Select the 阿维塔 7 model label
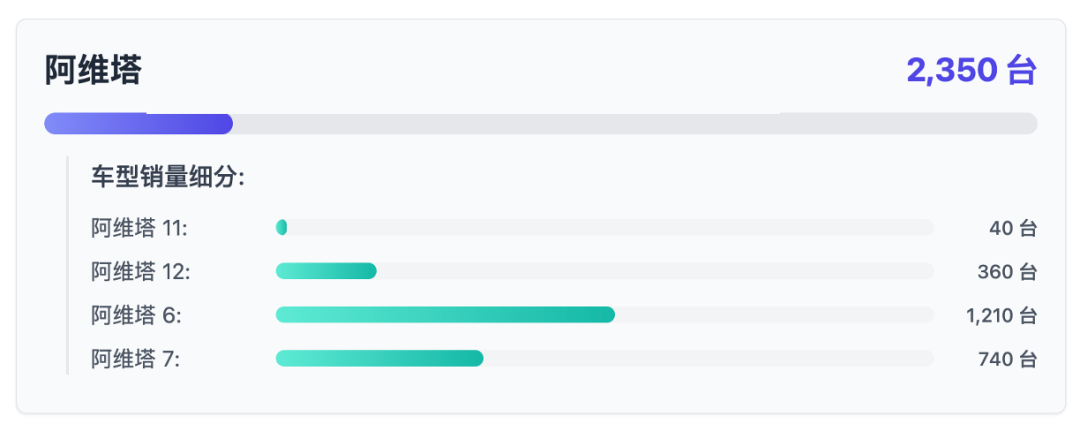This screenshot has height=424, width=1080. coord(136,359)
